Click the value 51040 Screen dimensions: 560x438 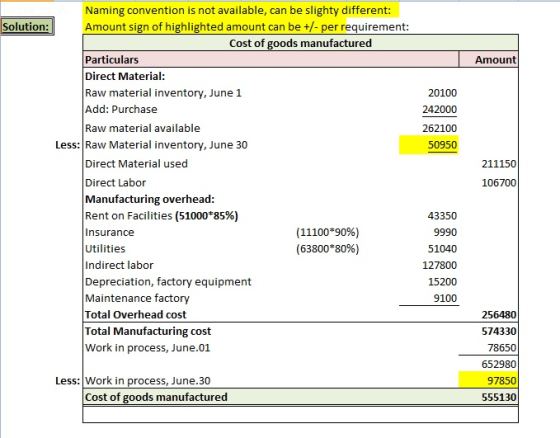[x=442, y=249]
